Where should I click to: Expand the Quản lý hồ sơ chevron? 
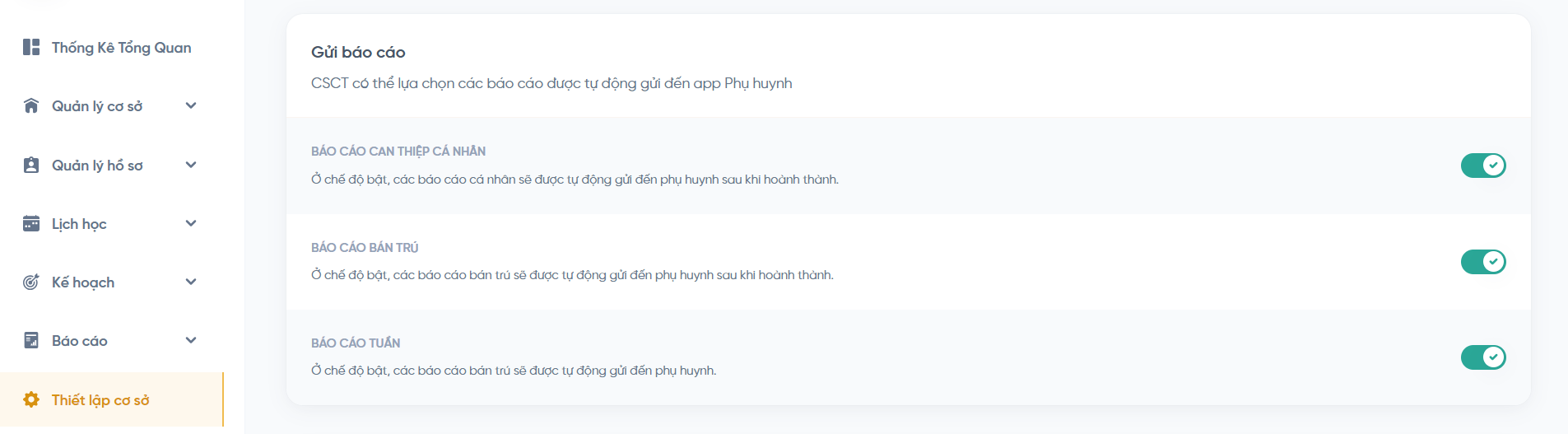pos(191,165)
